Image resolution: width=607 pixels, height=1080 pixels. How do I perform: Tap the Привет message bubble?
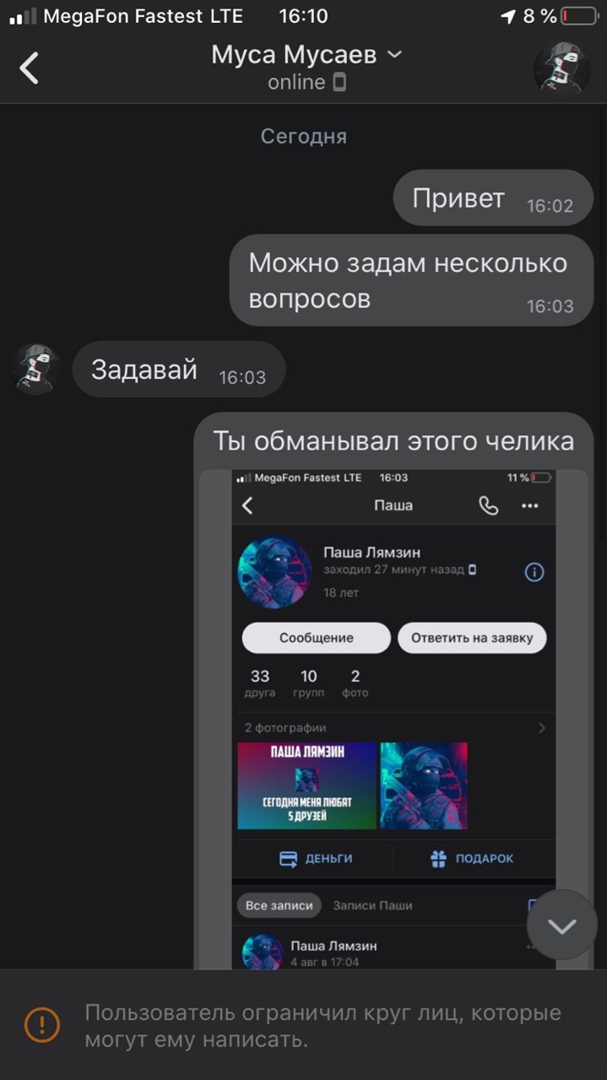click(493, 198)
